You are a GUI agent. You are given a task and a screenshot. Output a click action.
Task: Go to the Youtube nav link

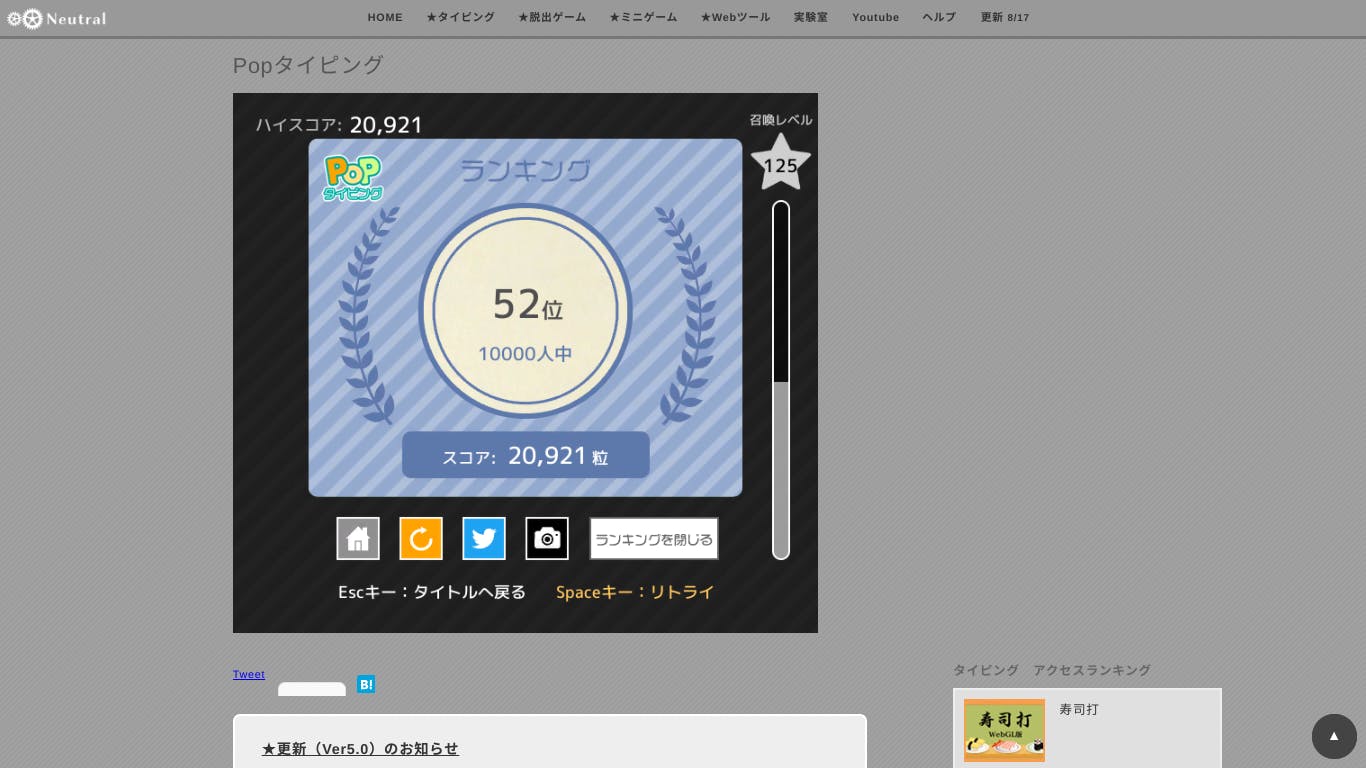[x=875, y=18]
